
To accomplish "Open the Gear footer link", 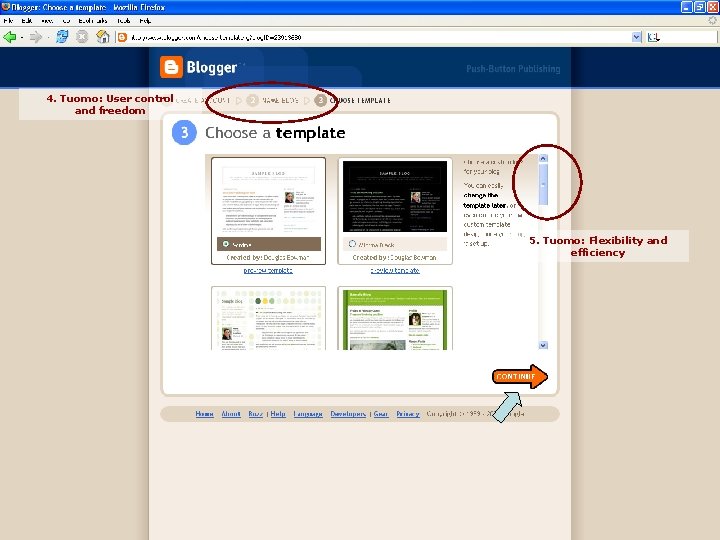I will [x=381, y=414].
